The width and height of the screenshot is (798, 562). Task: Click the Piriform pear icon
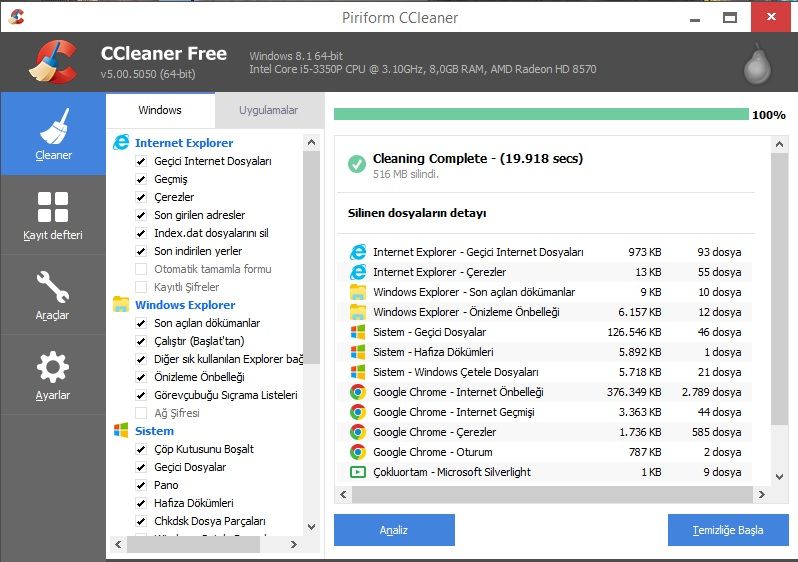758,63
